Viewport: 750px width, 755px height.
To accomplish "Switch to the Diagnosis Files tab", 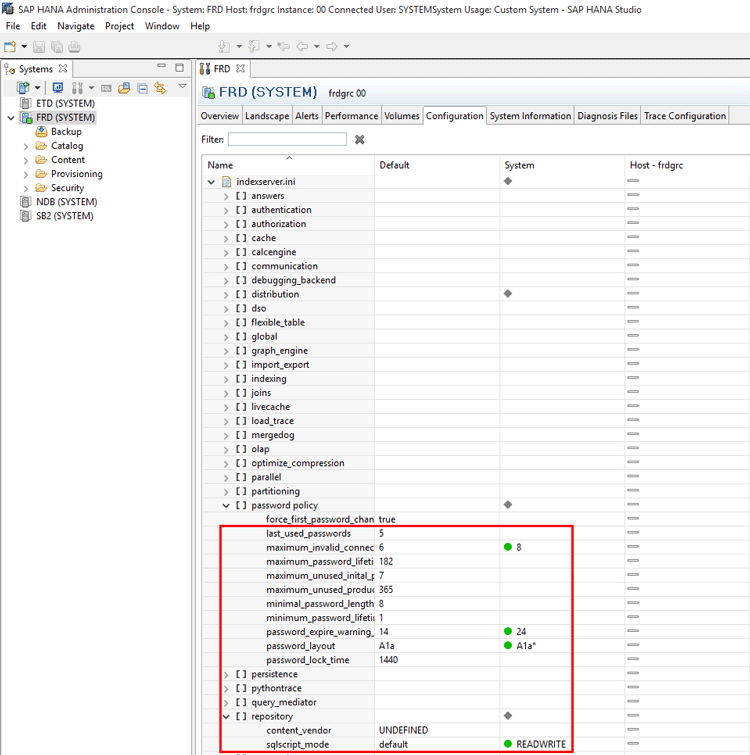I will tap(607, 116).
